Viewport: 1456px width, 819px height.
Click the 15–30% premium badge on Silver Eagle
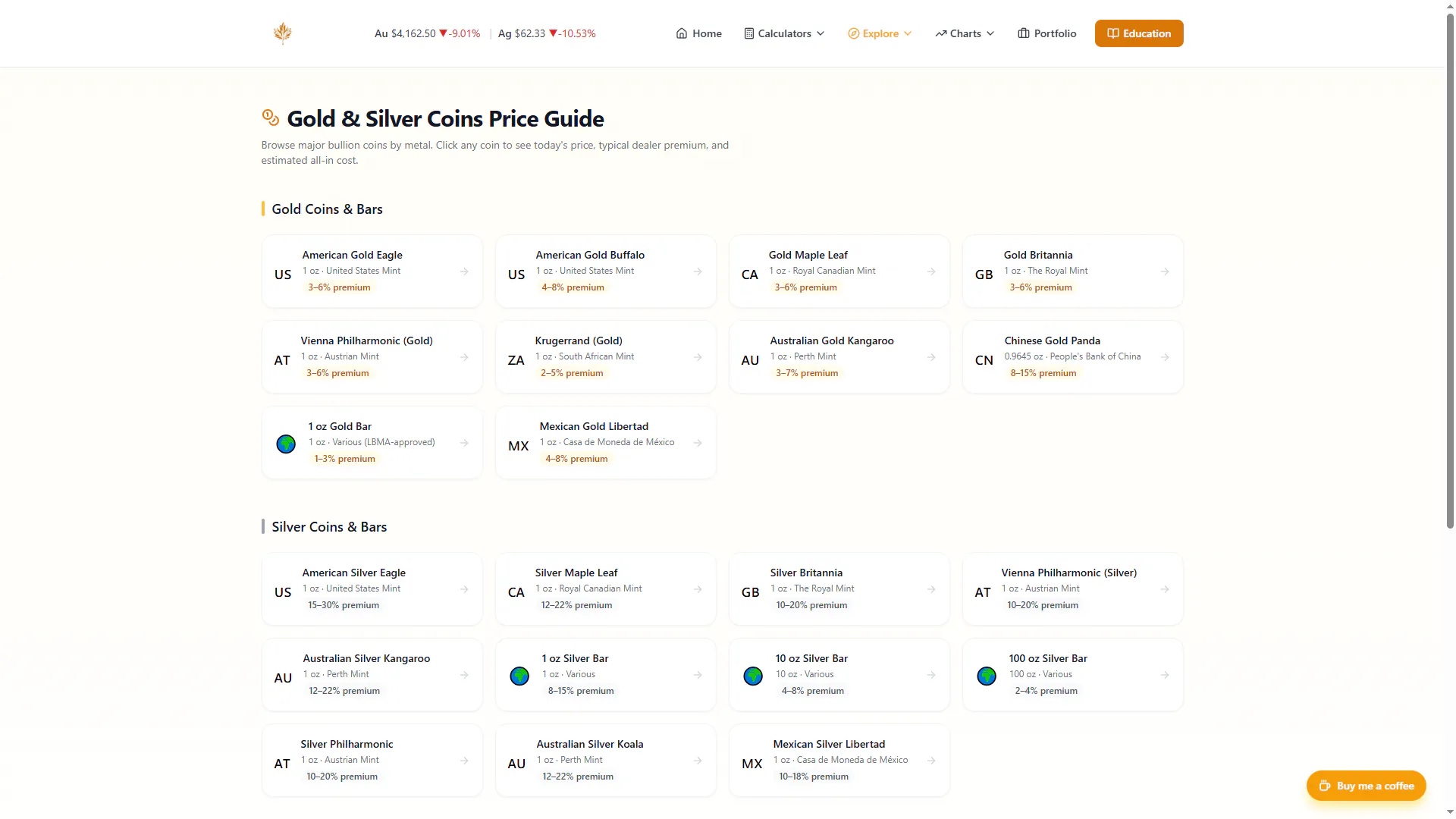click(x=344, y=605)
